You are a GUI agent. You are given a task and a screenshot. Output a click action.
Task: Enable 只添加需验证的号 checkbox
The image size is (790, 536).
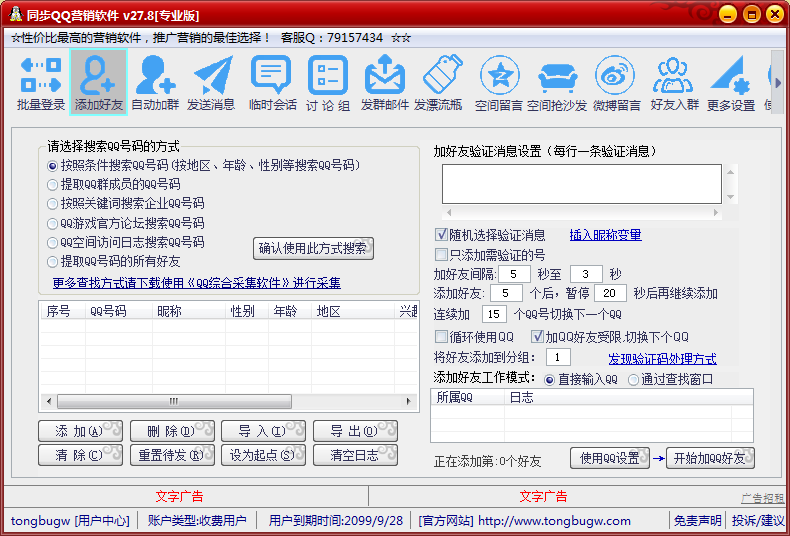point(442,254)
